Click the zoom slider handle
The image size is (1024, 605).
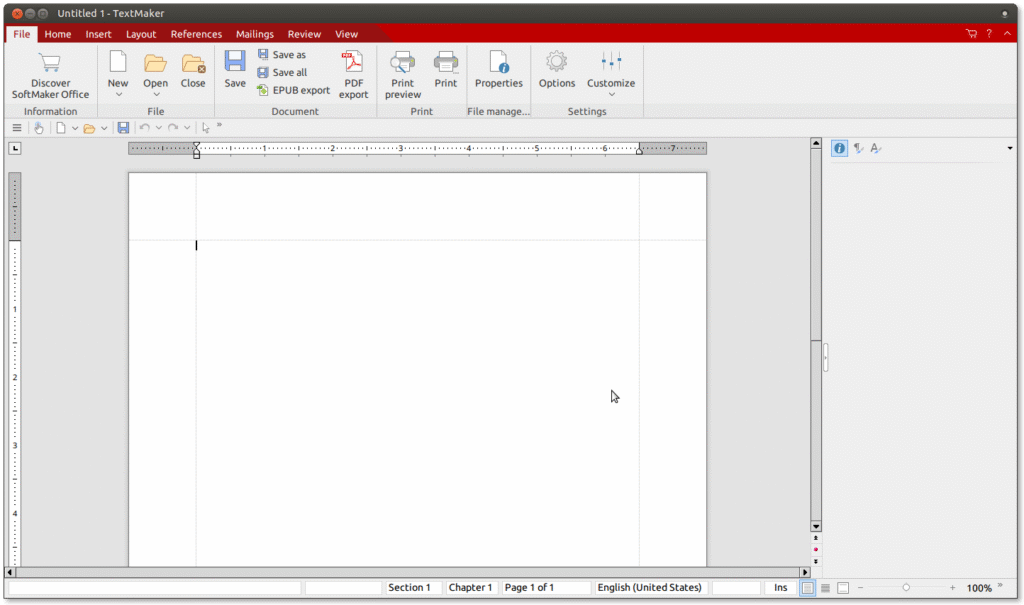[x=906, y=588]
